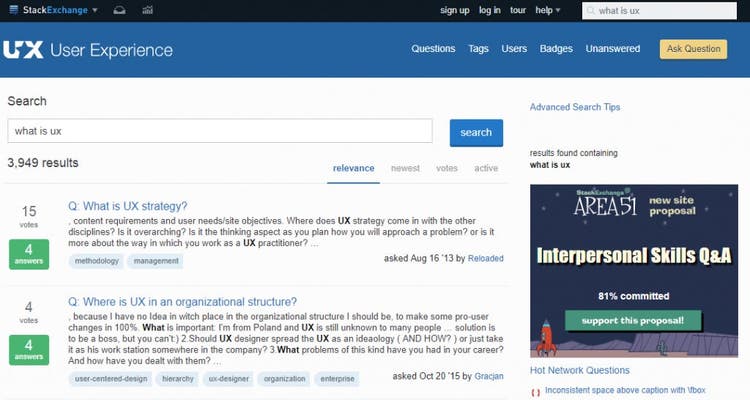Open the Hot Network Questions link
Image resolution: width=750 pixels, height=400 pixels.
click(580, 370)
